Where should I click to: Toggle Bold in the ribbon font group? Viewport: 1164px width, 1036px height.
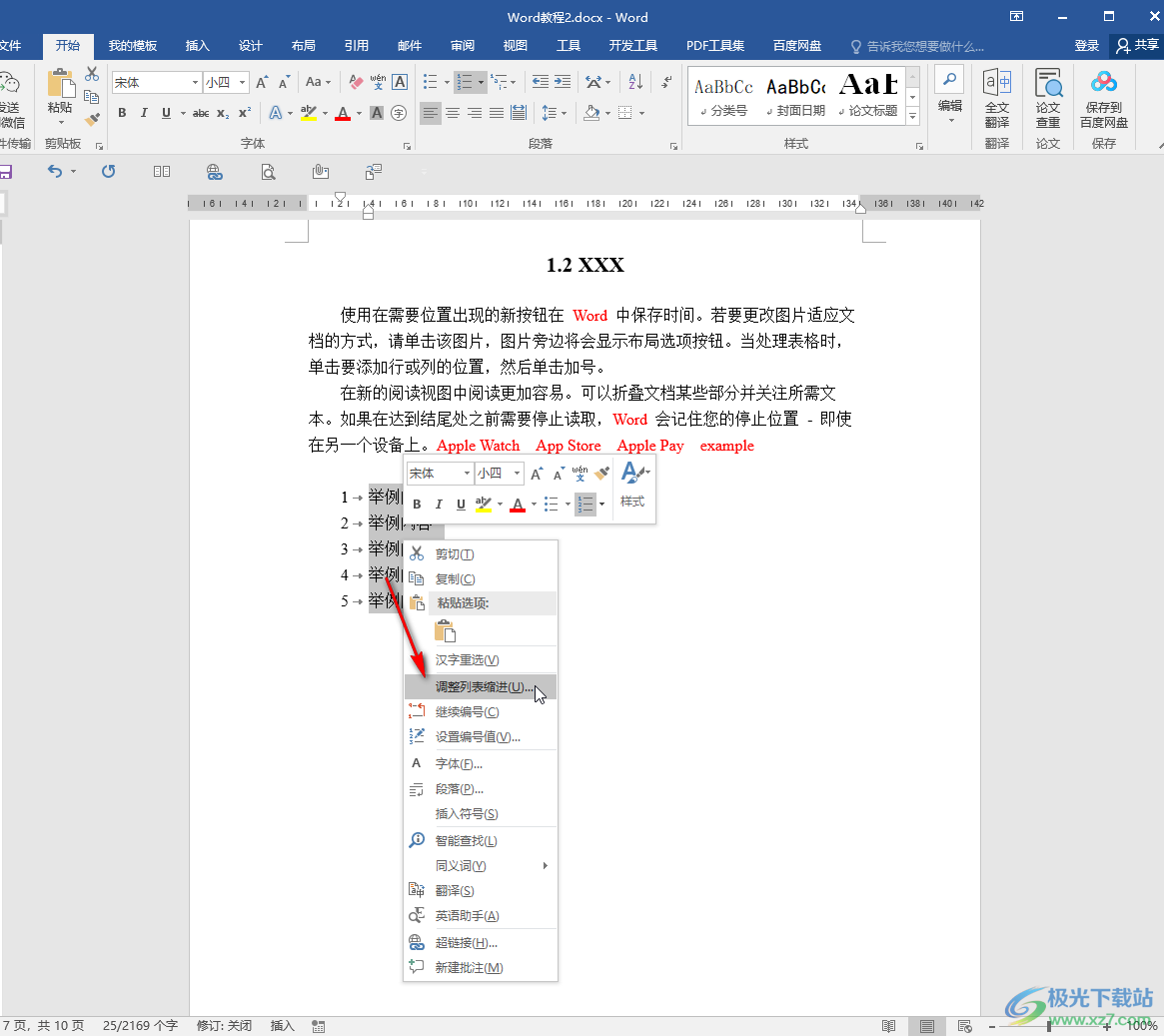pyautogui.click(x=123, y=113)
